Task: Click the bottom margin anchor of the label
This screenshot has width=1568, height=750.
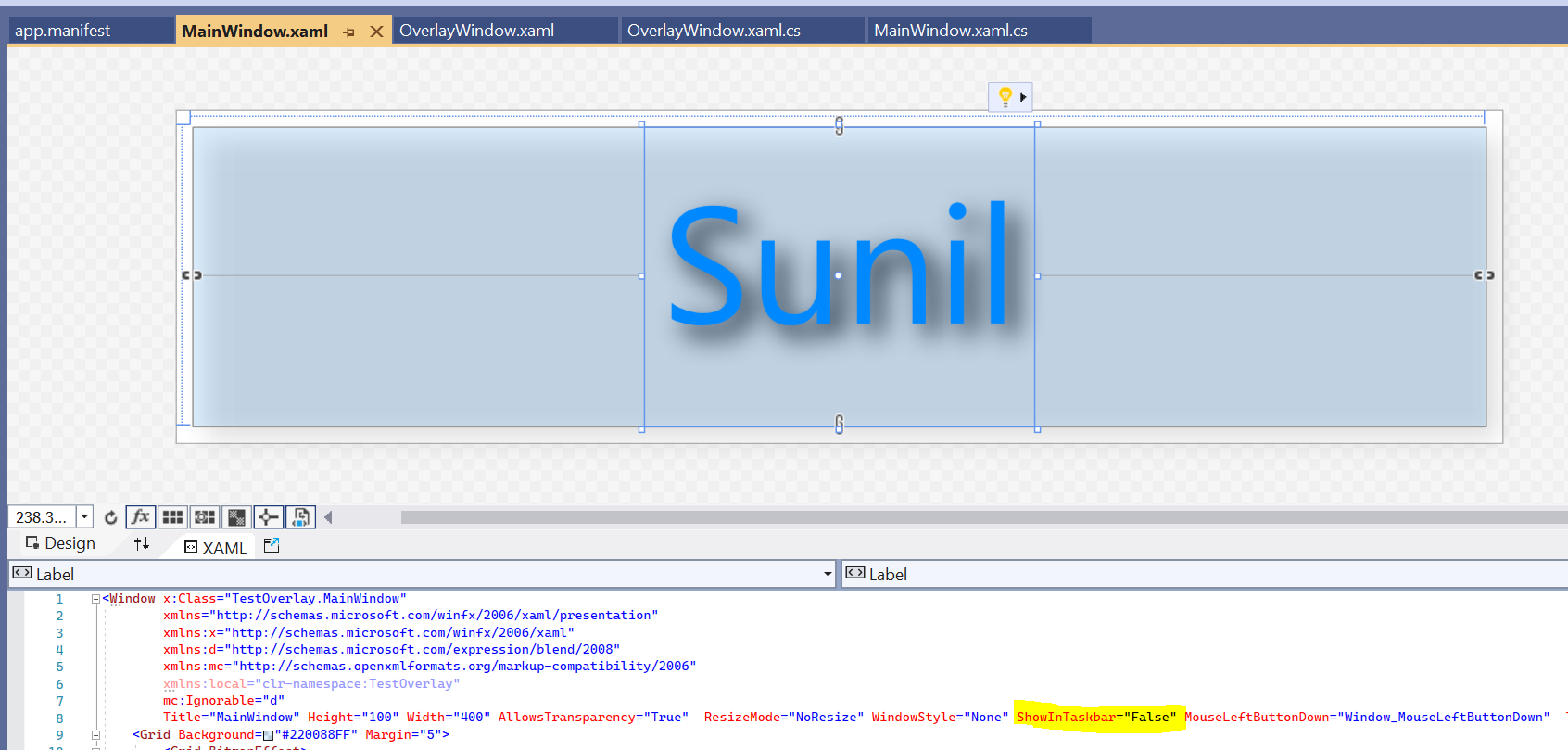Action: coord(840,424)
